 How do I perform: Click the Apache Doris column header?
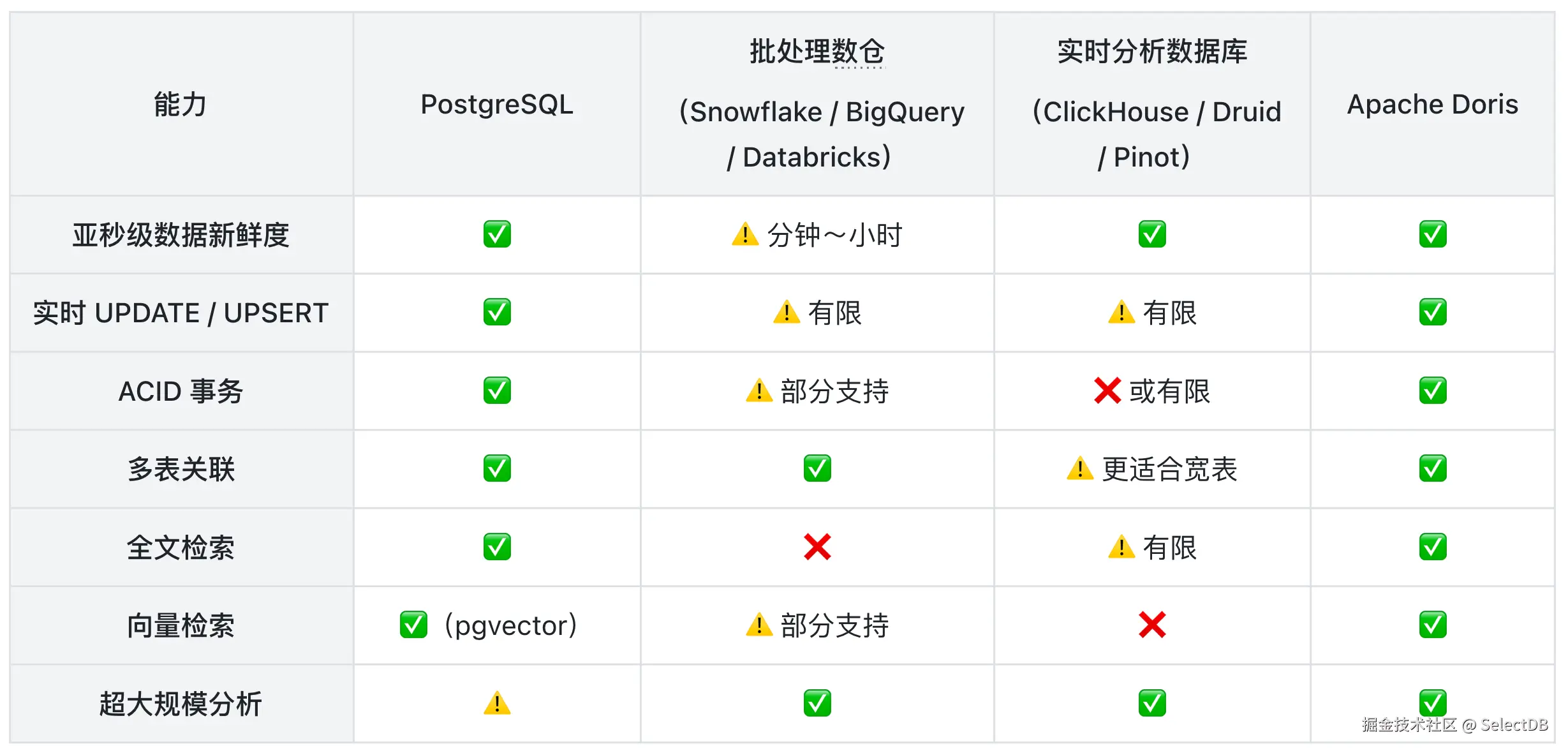tap(1433, 104)
